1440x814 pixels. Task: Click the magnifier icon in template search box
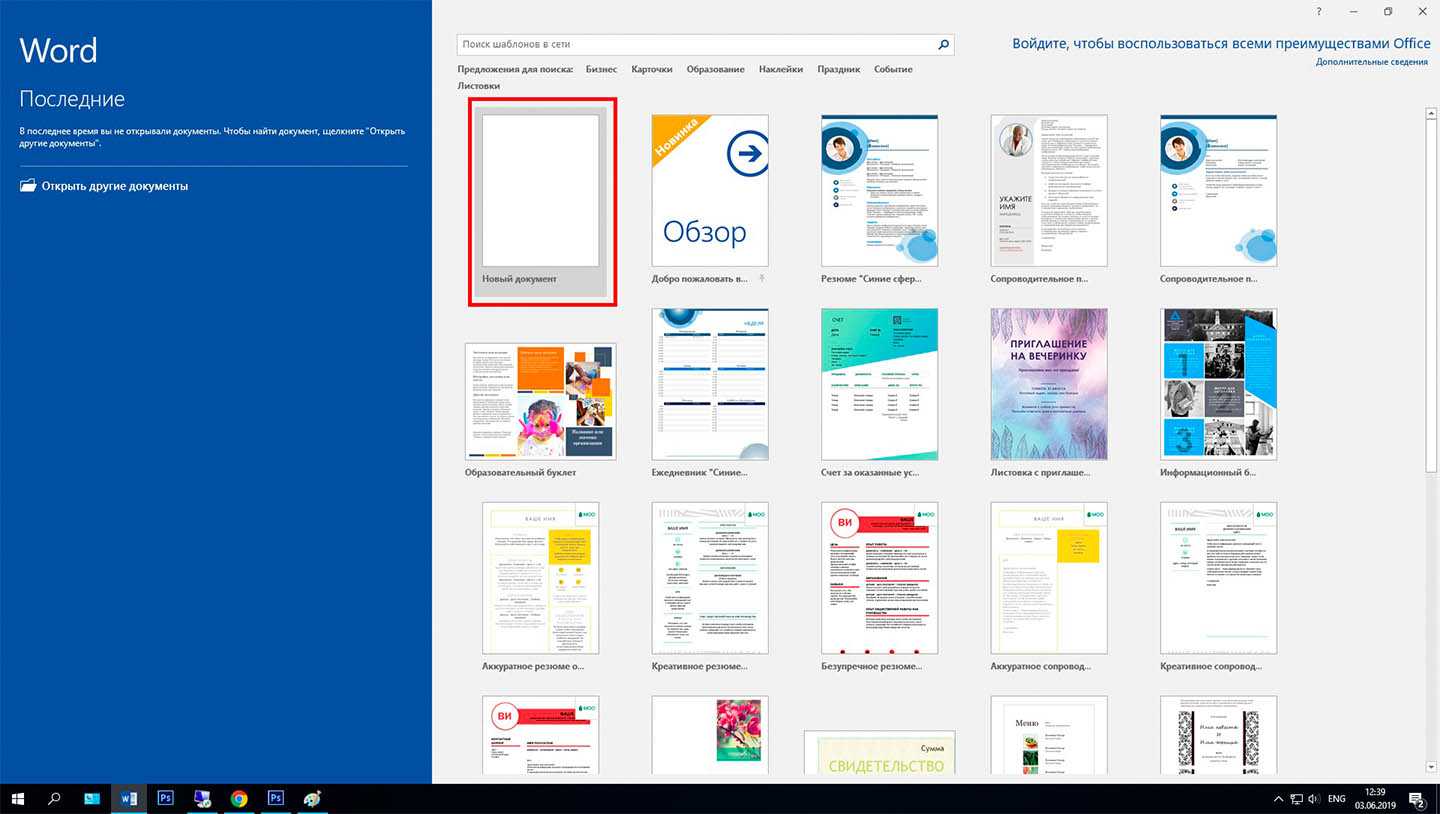click(943, 45)
